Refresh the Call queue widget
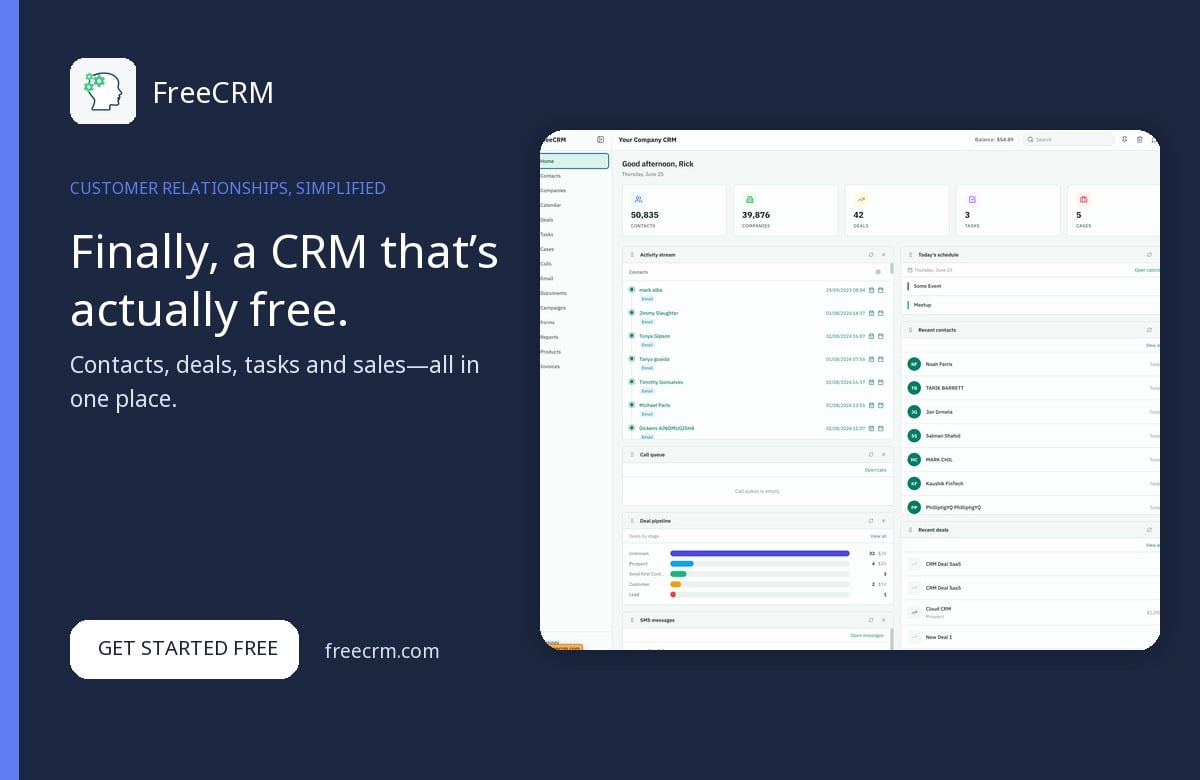Image resolution: width=1200 pixels, height=780 pixels. [870, 454]
